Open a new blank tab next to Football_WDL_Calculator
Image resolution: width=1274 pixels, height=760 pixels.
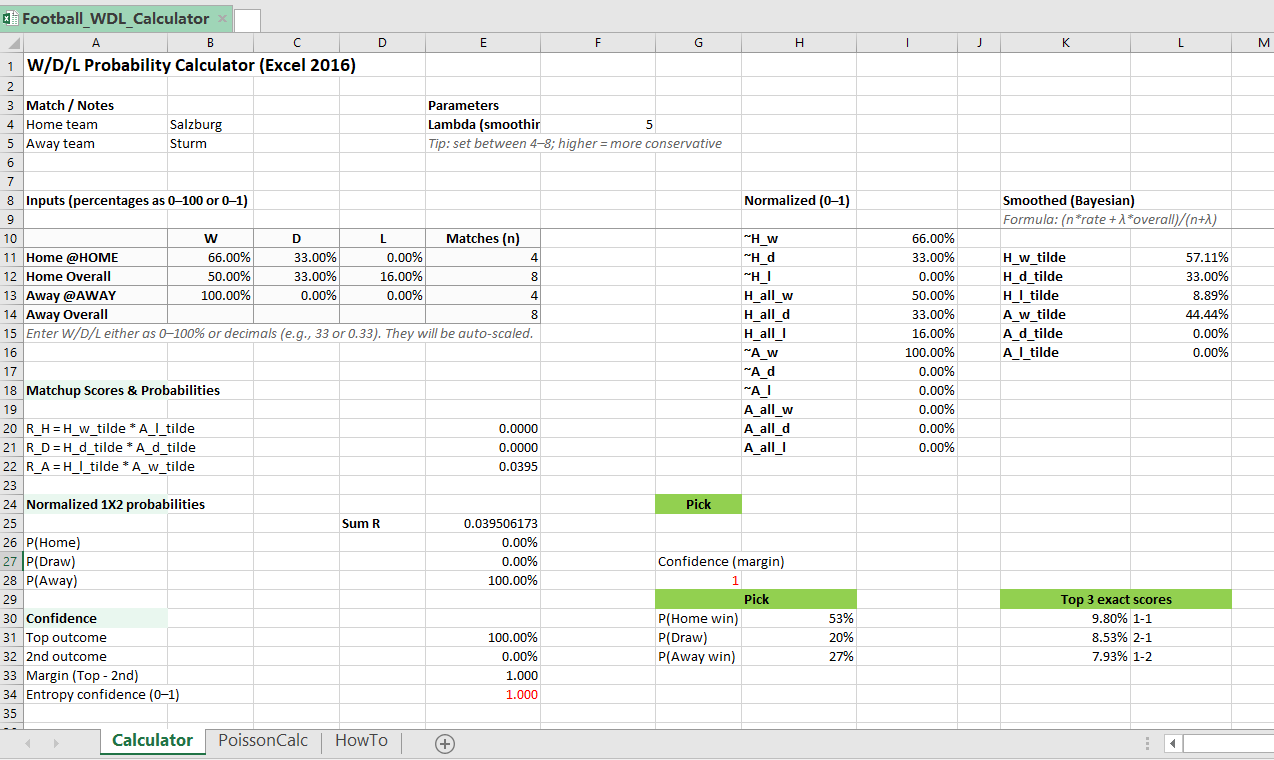(x=248, y=18)
